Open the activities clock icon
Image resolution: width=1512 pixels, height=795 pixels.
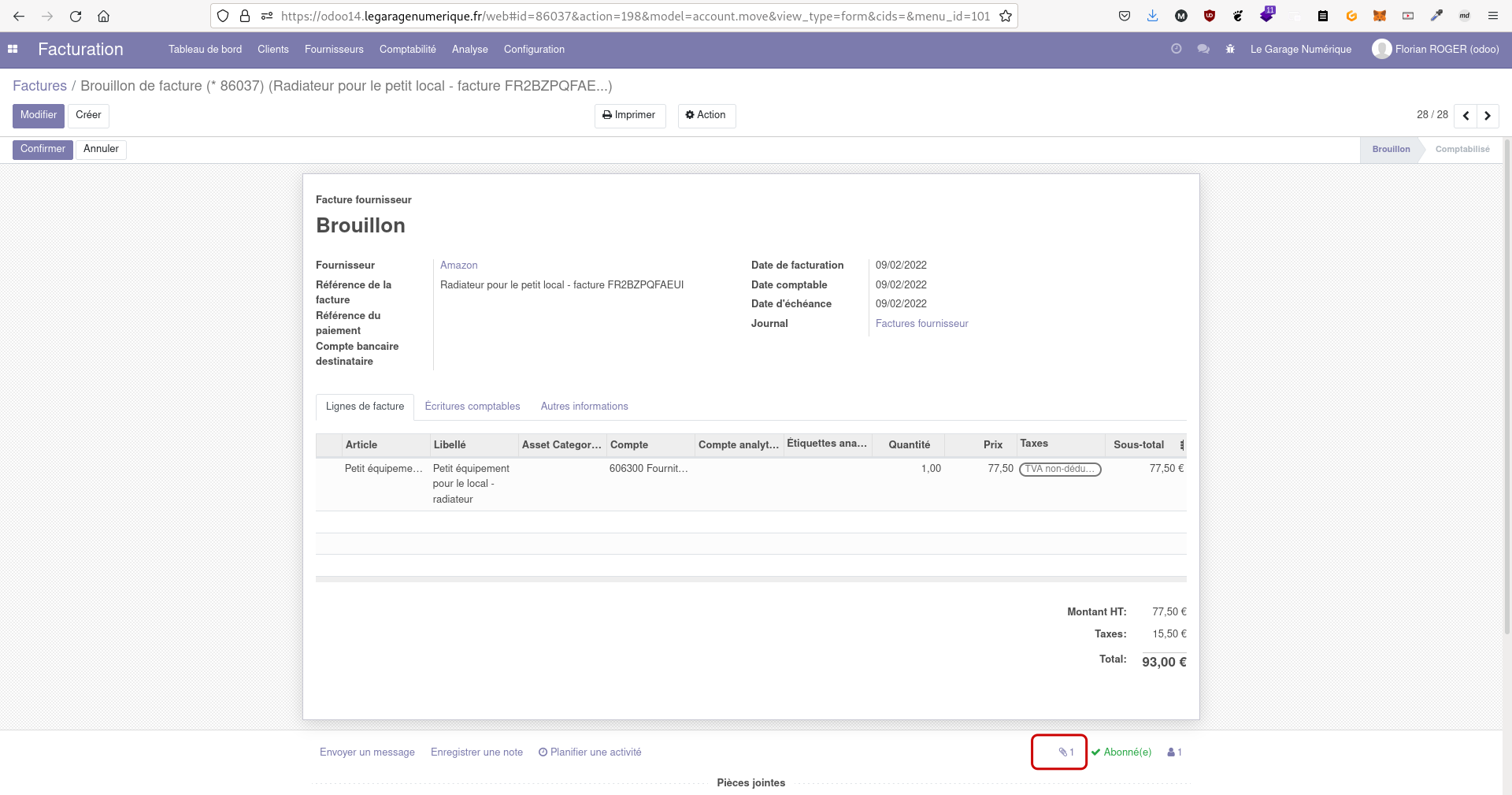1177,49
